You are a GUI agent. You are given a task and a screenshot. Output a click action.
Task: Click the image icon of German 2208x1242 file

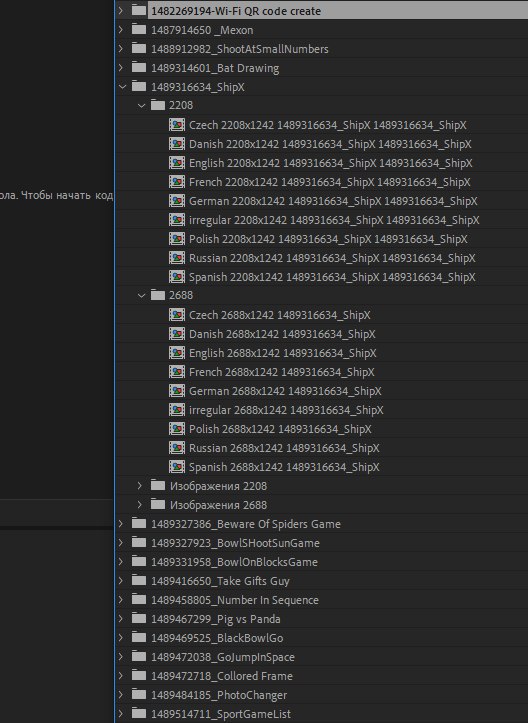click(x=177, y=201)
